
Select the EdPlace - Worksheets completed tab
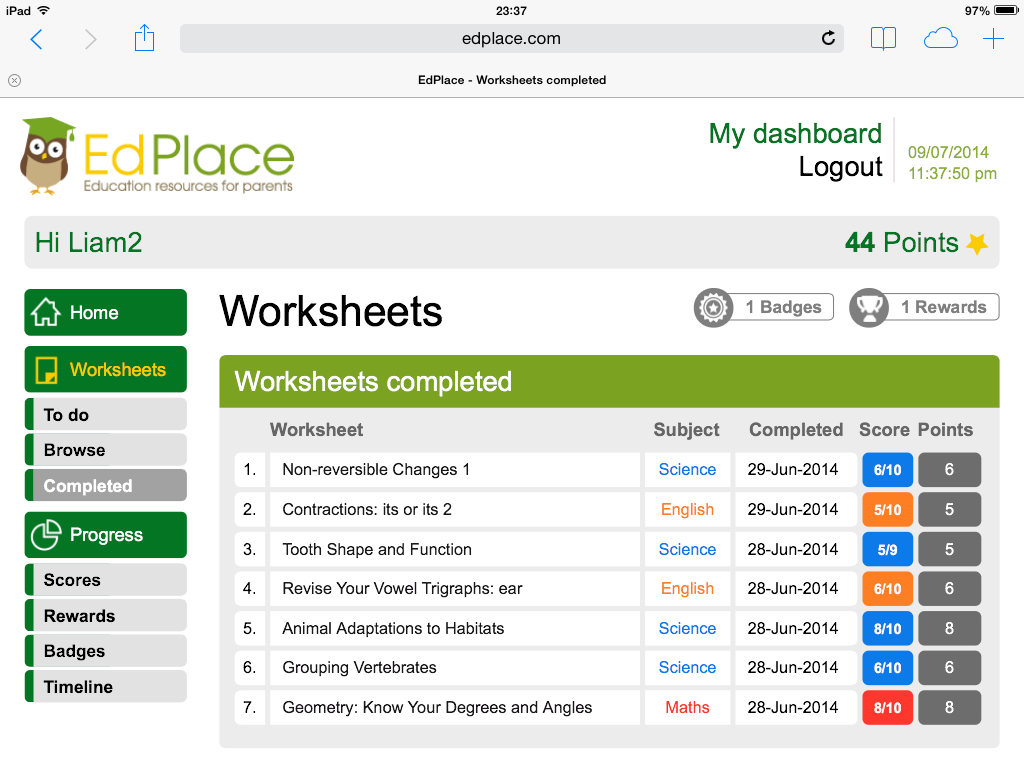point(512,80)
